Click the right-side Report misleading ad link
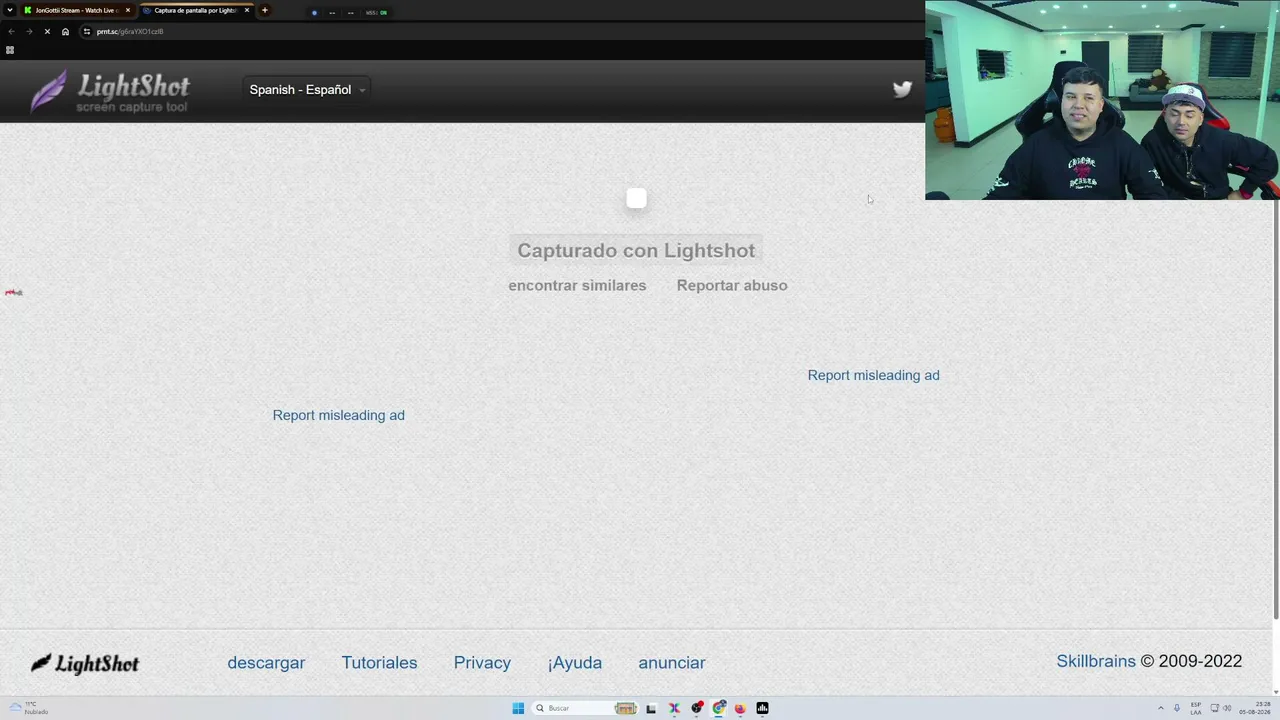 (x=873, y=375)
